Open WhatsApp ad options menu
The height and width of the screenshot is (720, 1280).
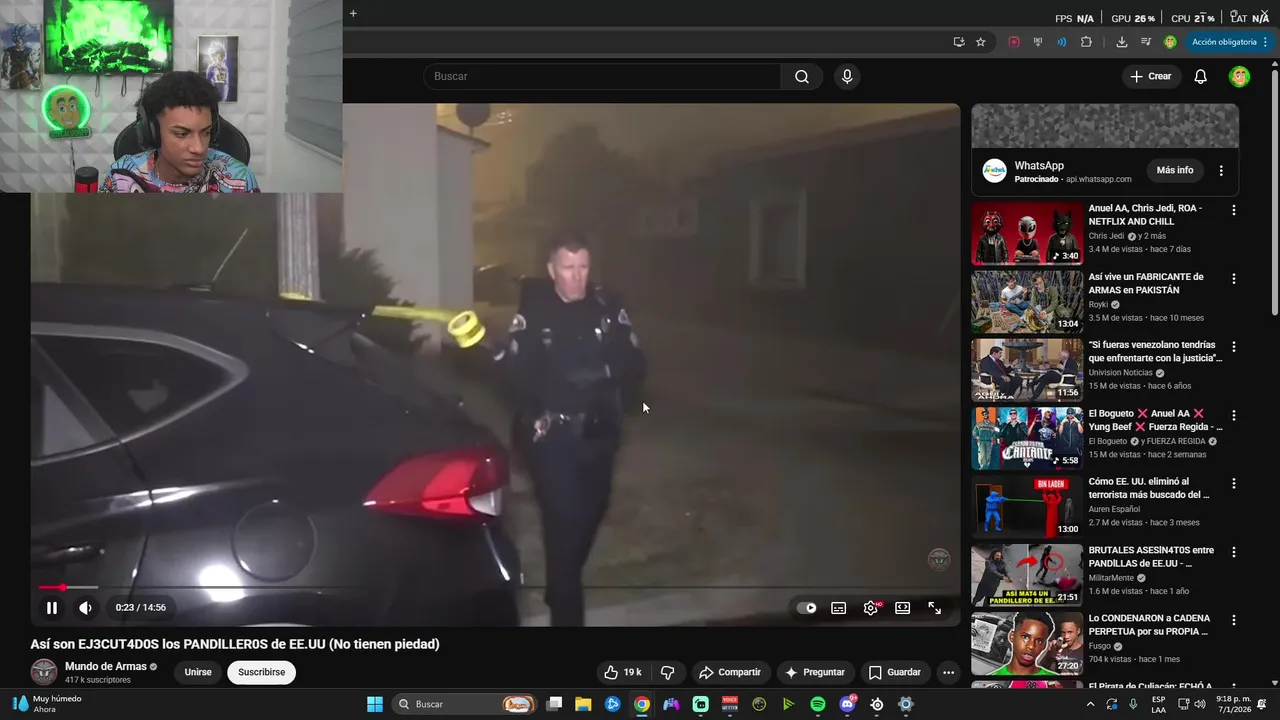click(1221, 171)
